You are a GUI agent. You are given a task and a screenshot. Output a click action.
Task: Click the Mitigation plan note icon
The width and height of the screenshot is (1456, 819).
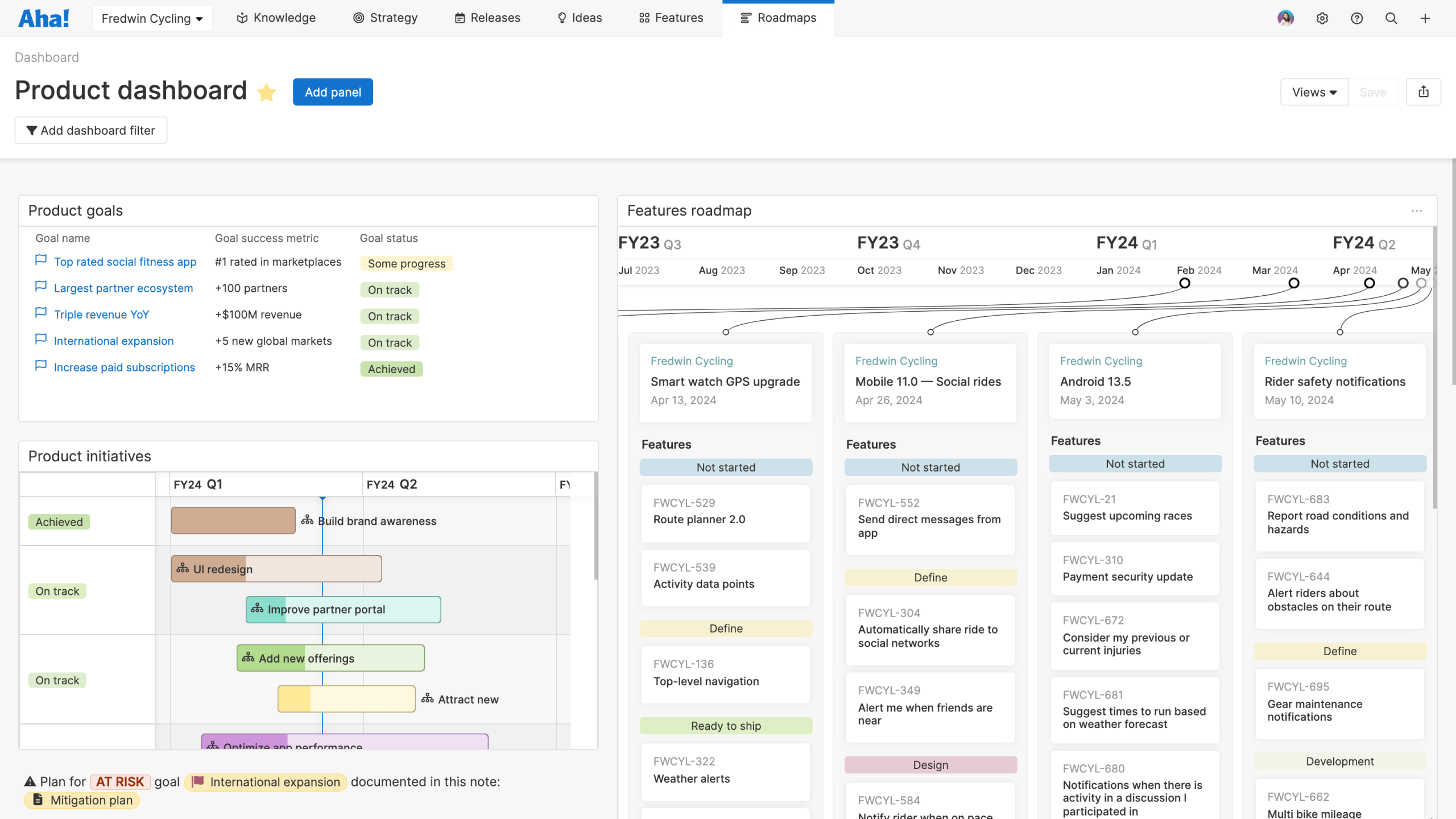[38, 800]
